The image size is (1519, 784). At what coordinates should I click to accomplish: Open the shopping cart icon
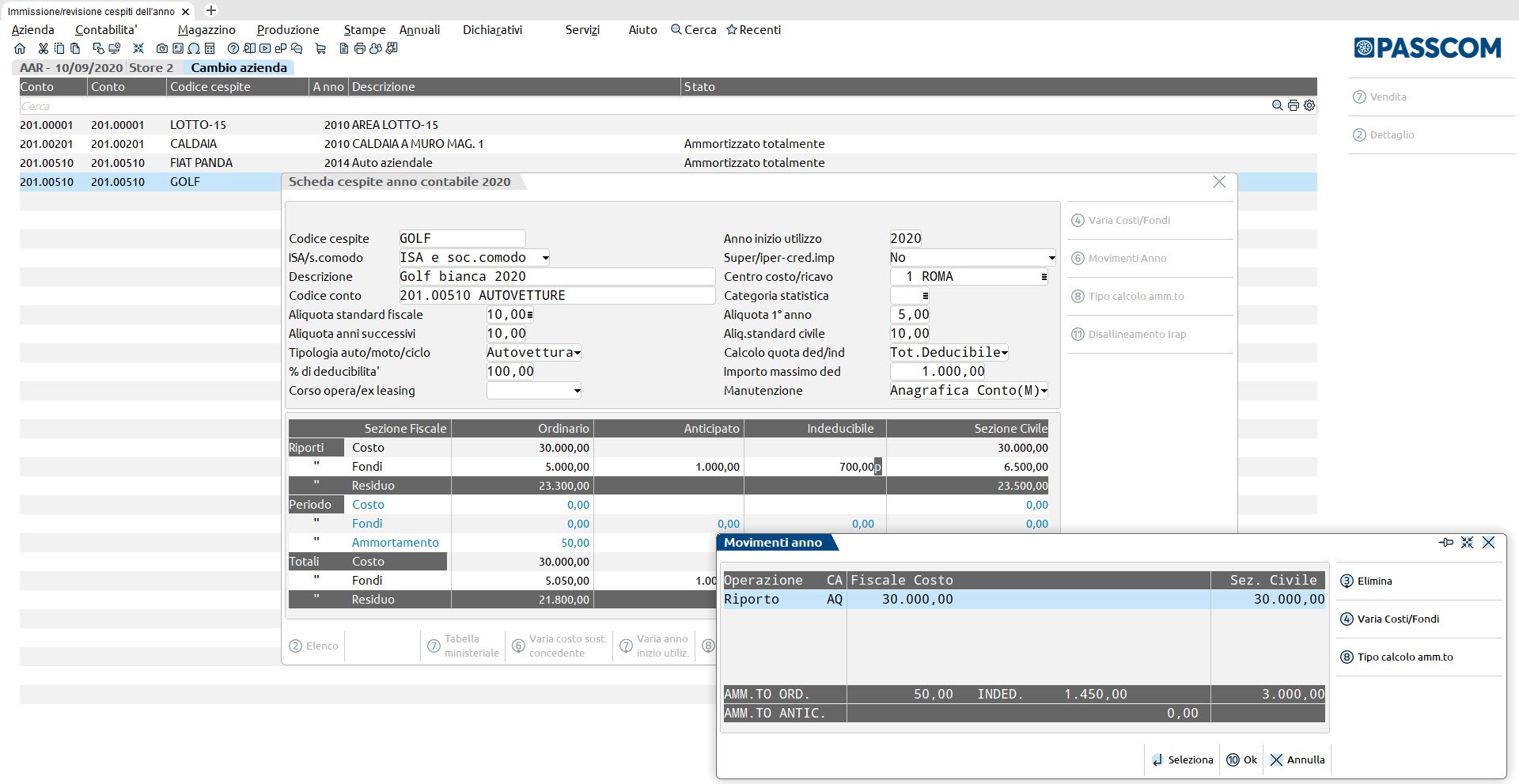tap(320, 48)
